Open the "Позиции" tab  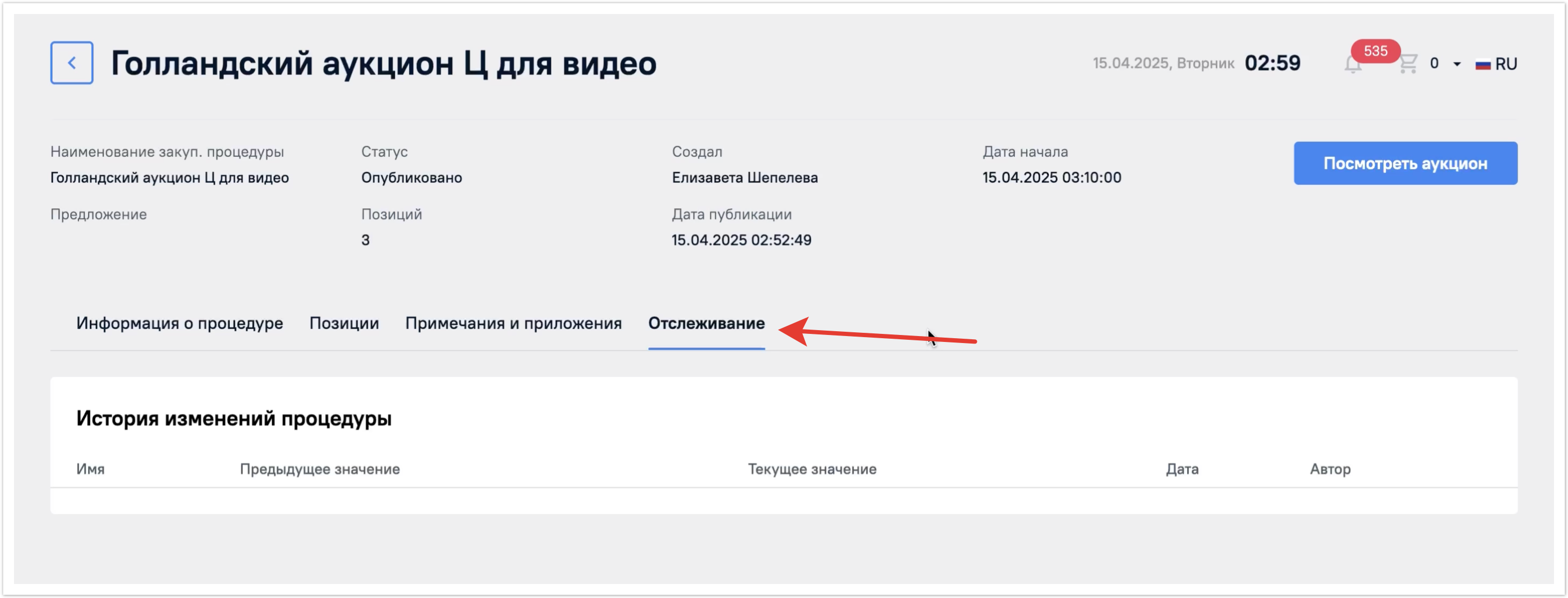click(344, 323)
